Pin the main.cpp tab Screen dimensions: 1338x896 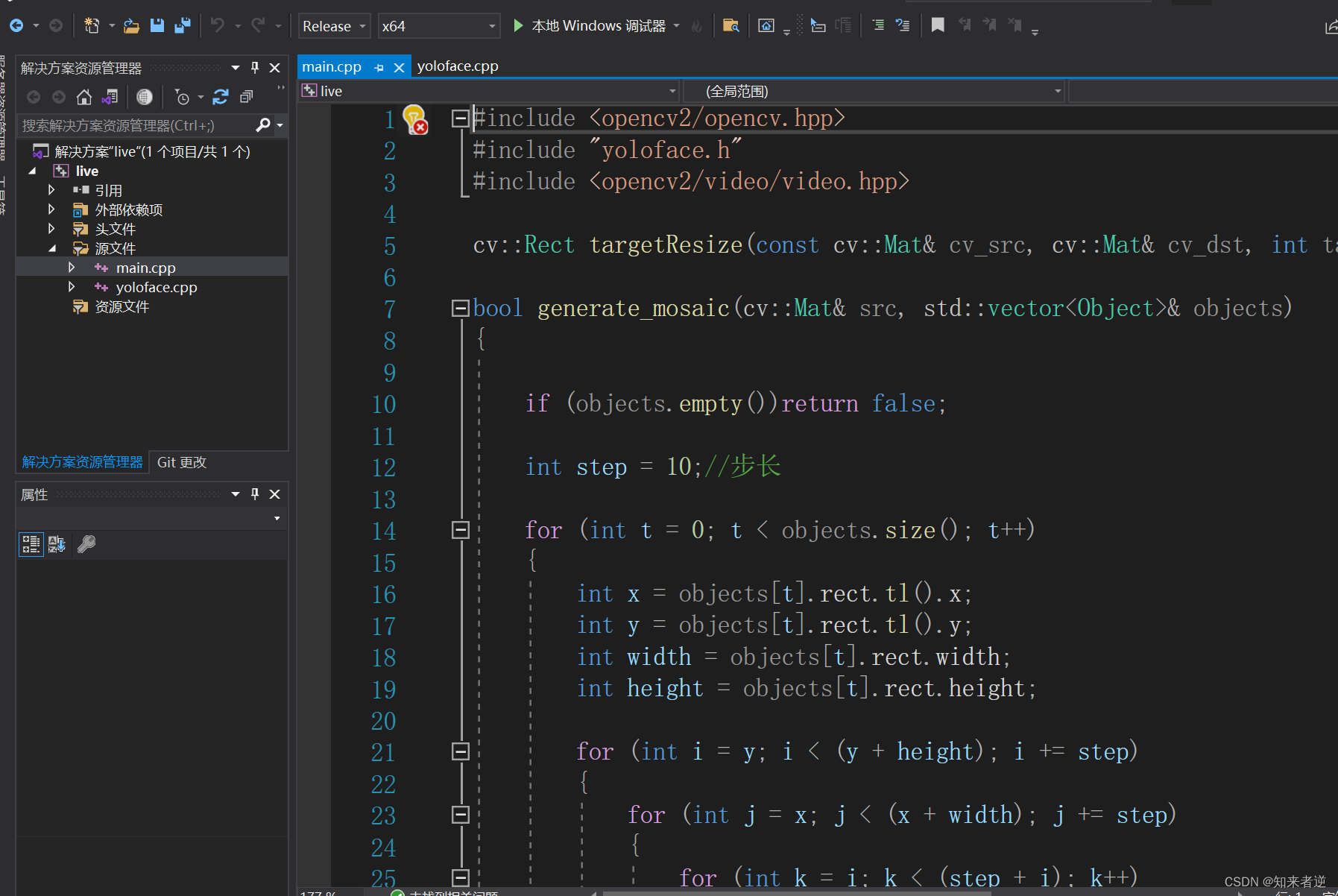(379, 67)
